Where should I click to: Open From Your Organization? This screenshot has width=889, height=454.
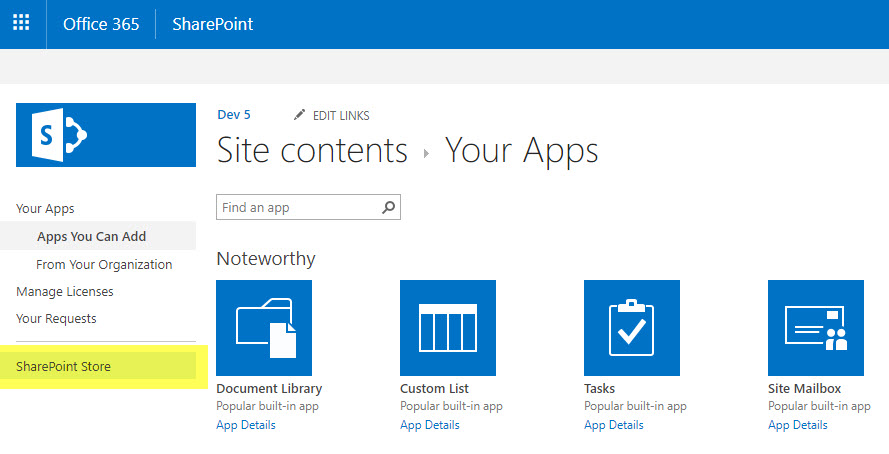pos(104,264)
